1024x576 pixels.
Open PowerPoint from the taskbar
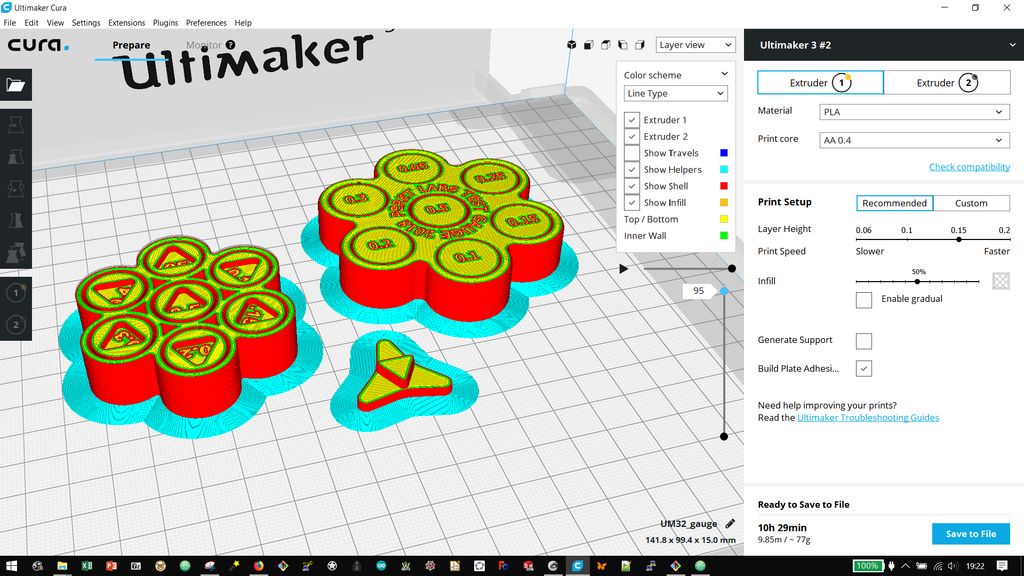pos(111,566)
